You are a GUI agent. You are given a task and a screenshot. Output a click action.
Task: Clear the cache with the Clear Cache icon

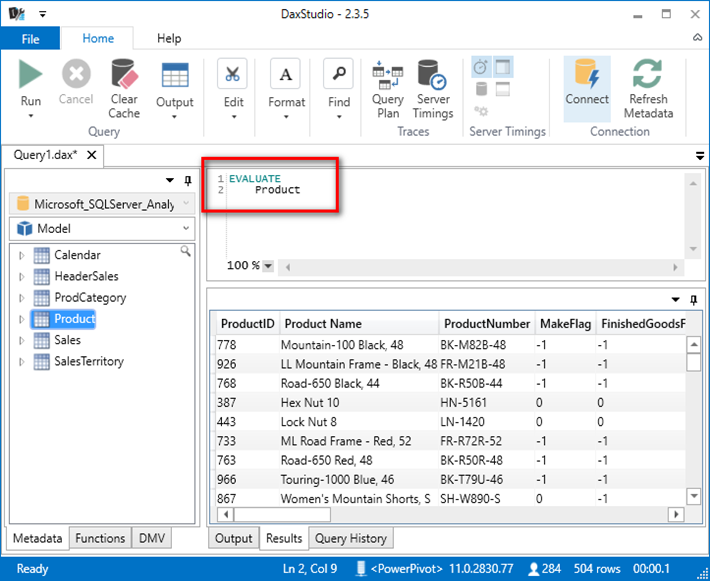tap(124, 73)
